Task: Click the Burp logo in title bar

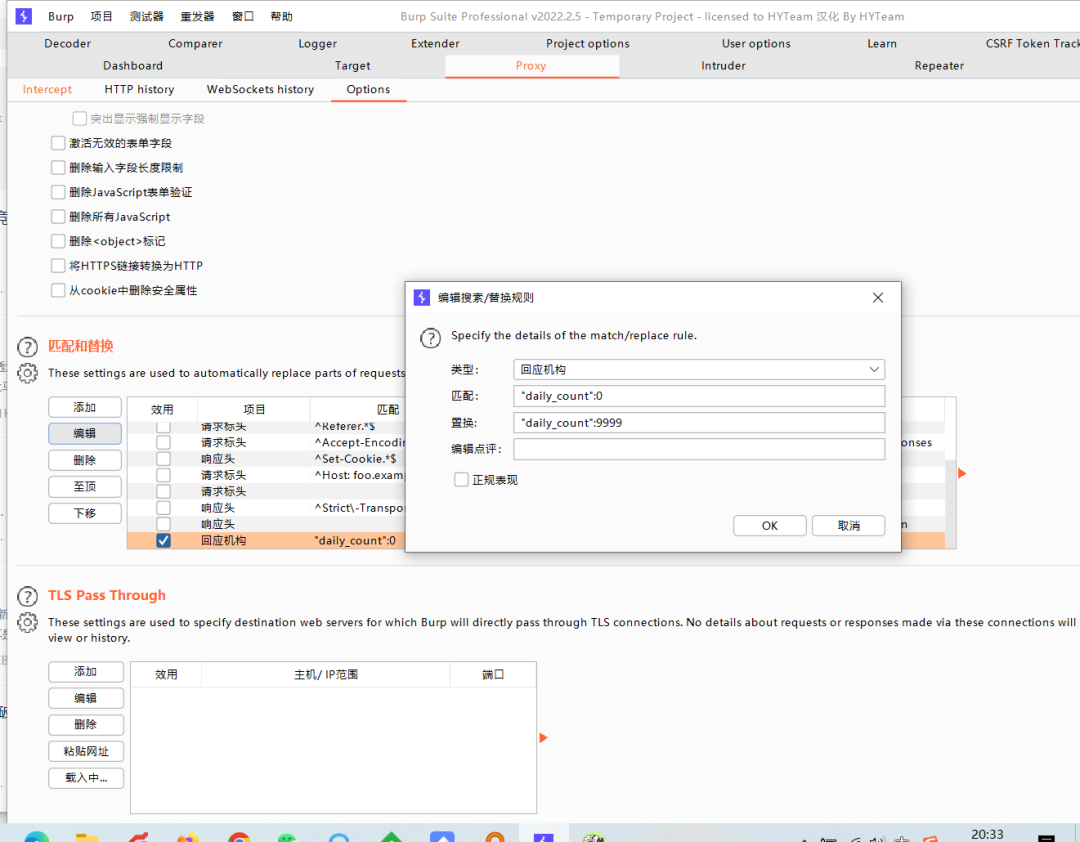Action: click(23, 16)
